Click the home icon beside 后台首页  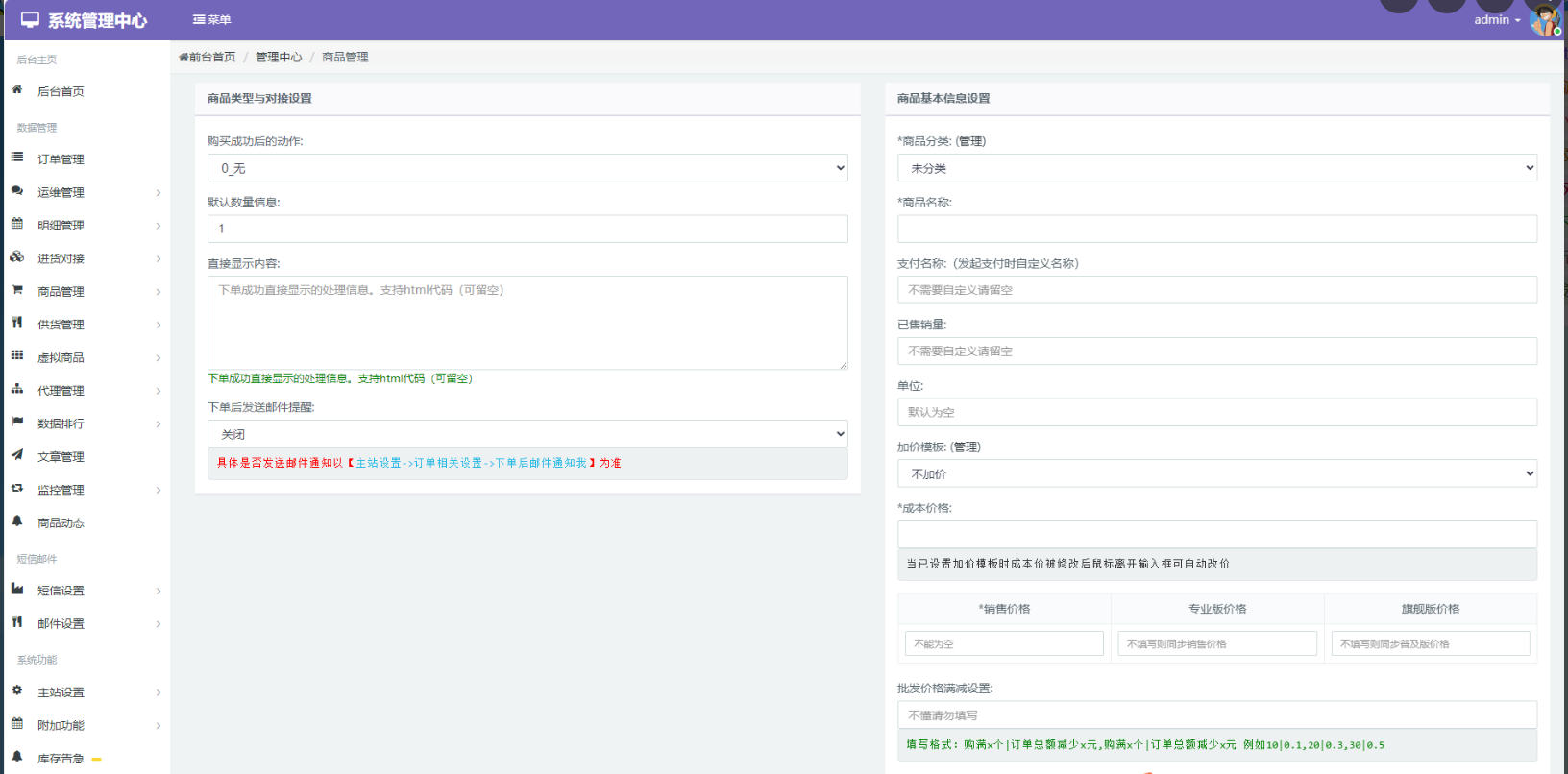pos(16,90)
